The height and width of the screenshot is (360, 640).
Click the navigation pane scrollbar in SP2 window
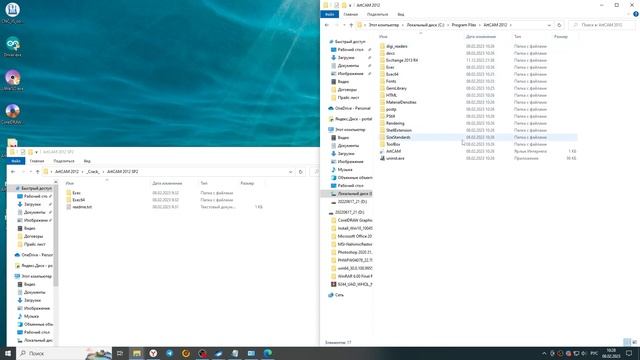[56, 235]
